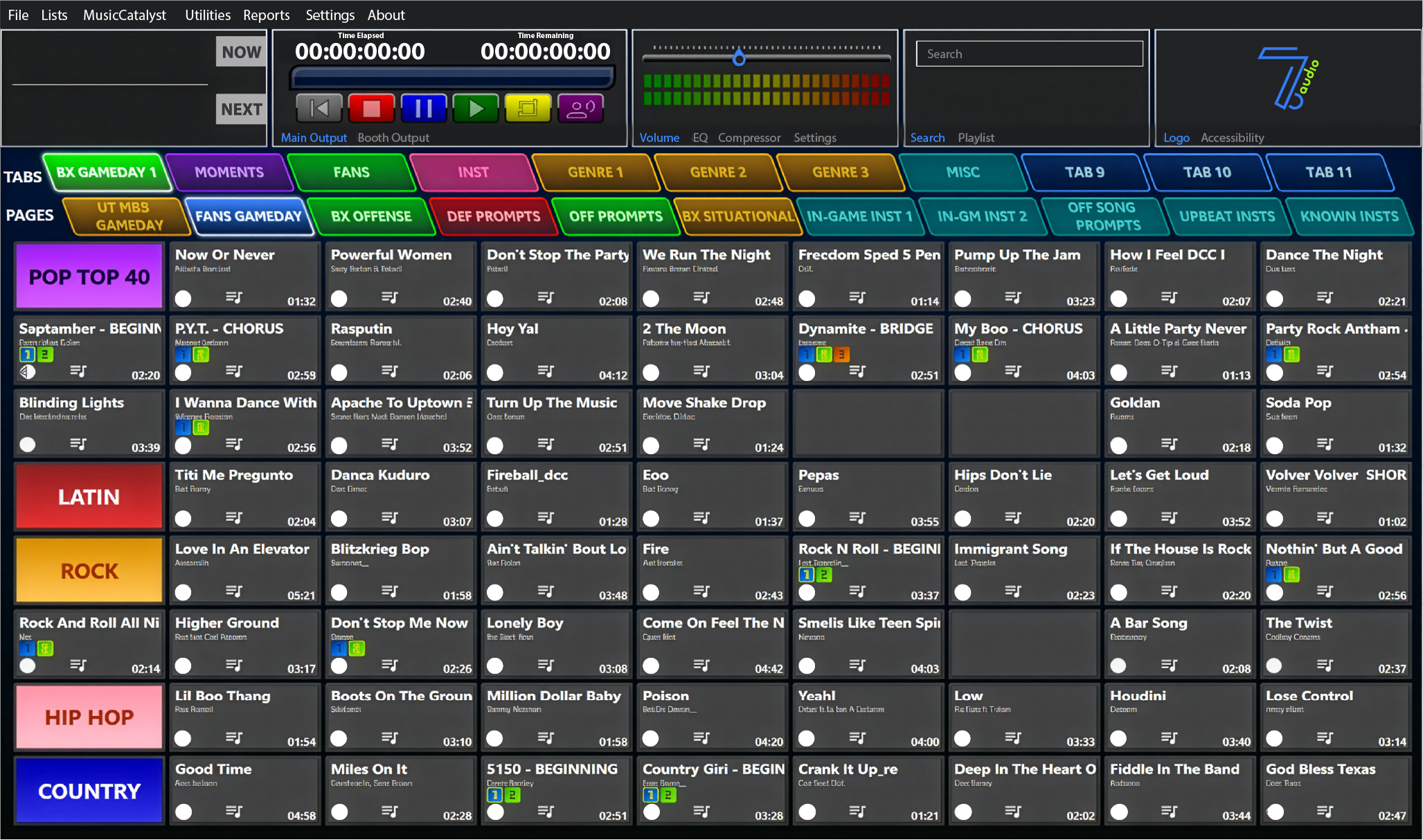Click the ROCK category block

(89, 571)
